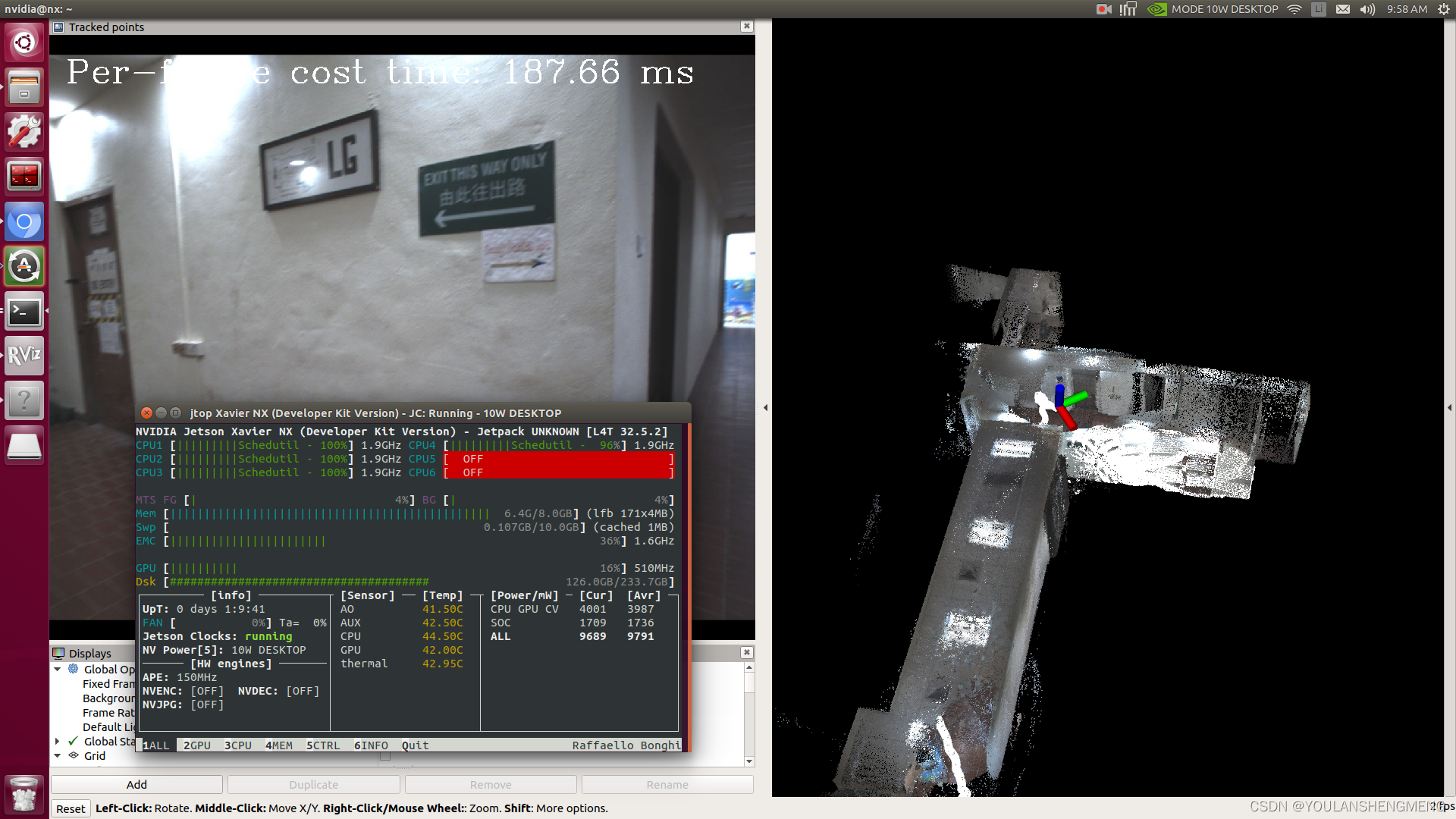Launch the Terminal from the dock
Screen dimensions: 1456x819
[24, 311]
